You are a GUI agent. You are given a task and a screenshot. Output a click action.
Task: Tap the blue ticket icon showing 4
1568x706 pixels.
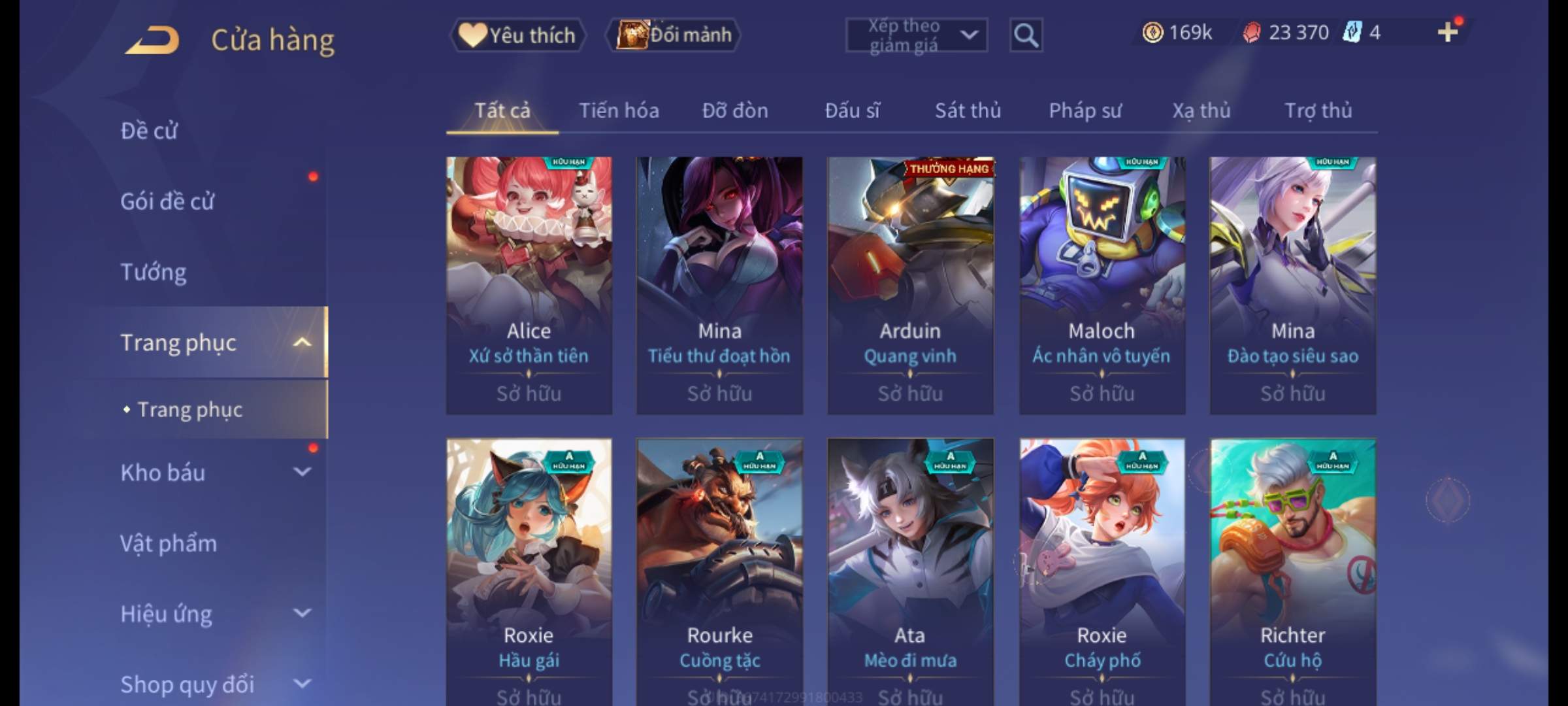(1352, 33)
